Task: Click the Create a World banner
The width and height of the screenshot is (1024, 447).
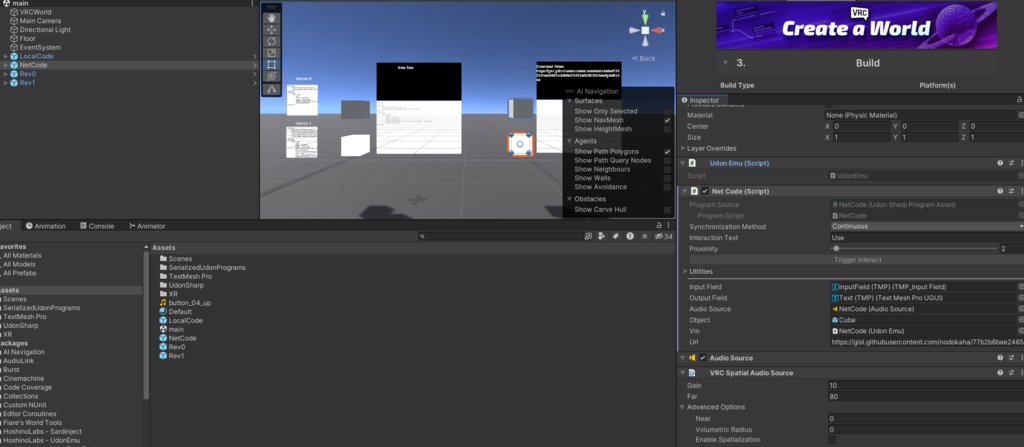Action: [856, 25]
